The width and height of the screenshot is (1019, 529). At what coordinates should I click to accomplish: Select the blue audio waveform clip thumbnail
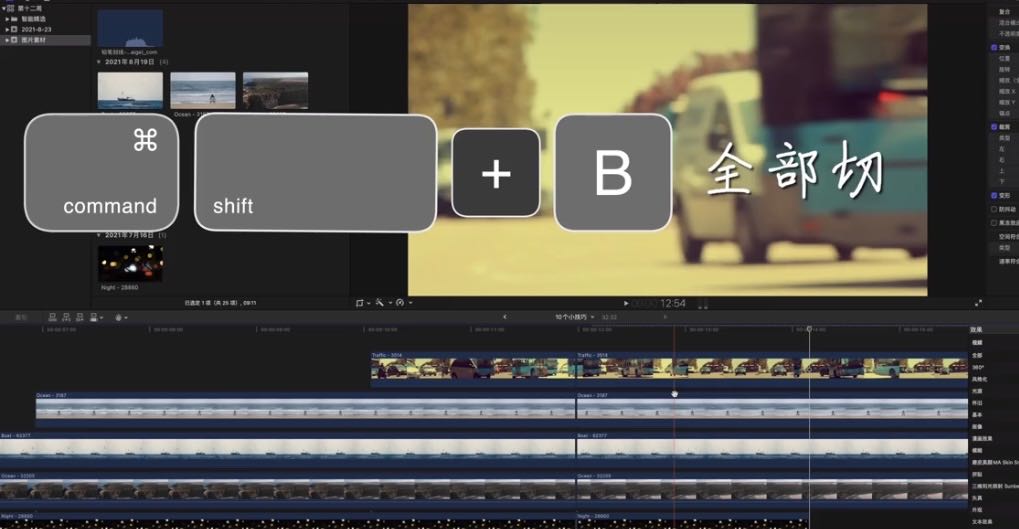point(130,28)
